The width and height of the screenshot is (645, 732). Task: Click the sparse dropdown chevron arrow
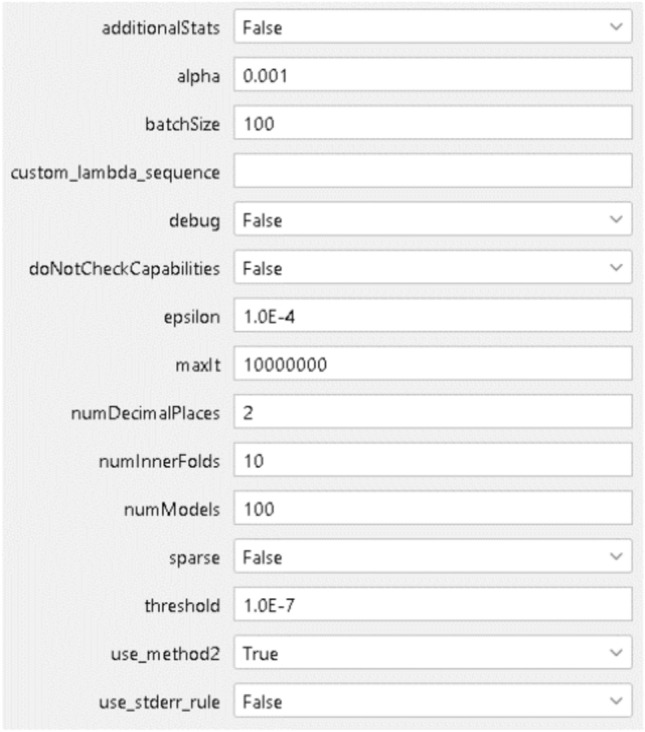pos(615,557)
